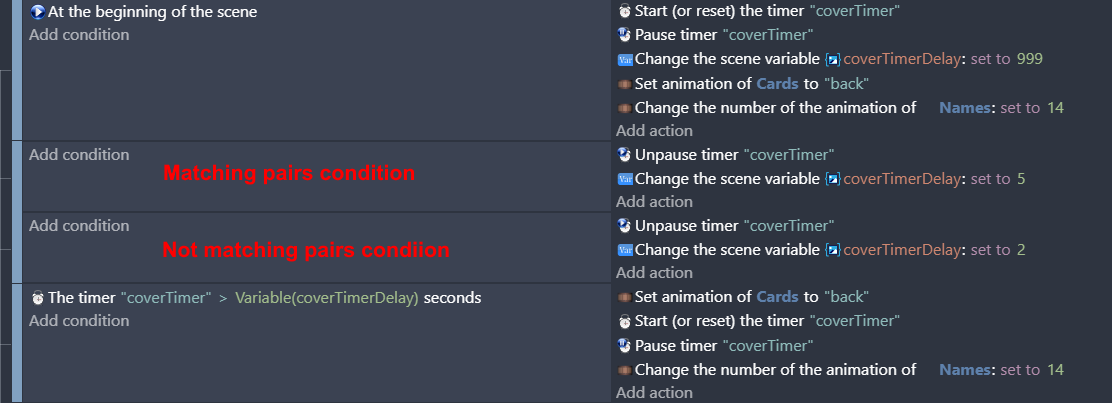The image size is (1112, 403).
Task: Click 'Add condition' under the beginning of scene event
Action: click(79, 35)
